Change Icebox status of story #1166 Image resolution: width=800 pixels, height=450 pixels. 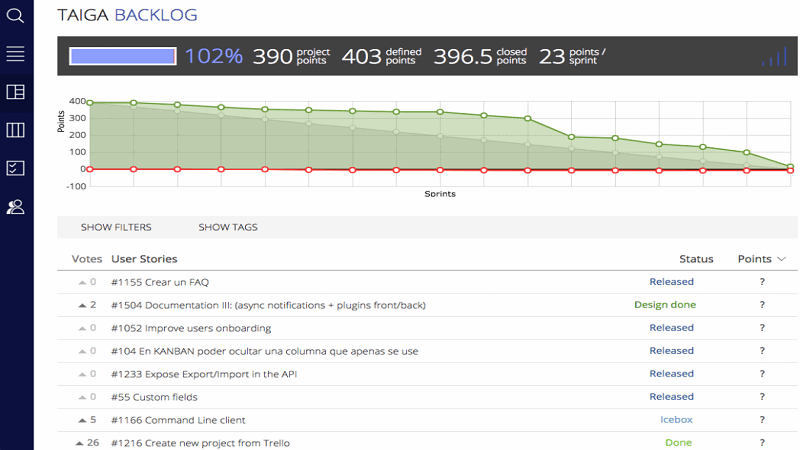[676, 419]
